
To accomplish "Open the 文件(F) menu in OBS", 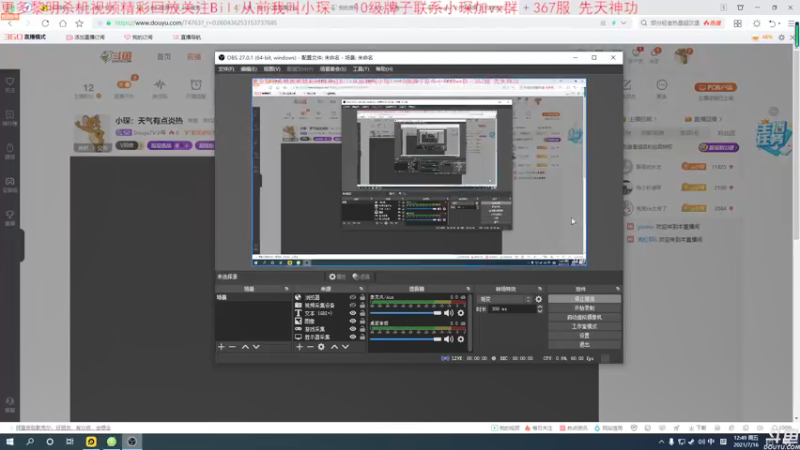I will click(226, 69).
